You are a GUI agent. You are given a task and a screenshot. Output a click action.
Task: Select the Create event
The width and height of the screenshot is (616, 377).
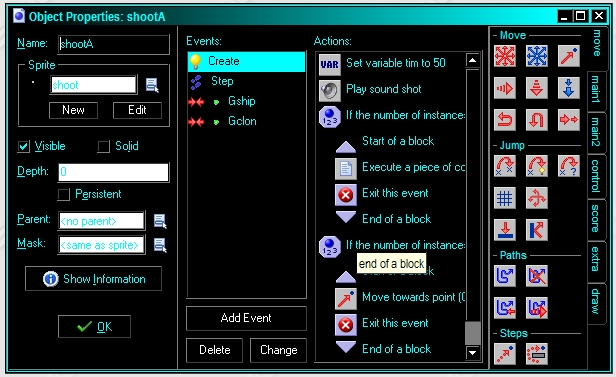tap(246, 61)
